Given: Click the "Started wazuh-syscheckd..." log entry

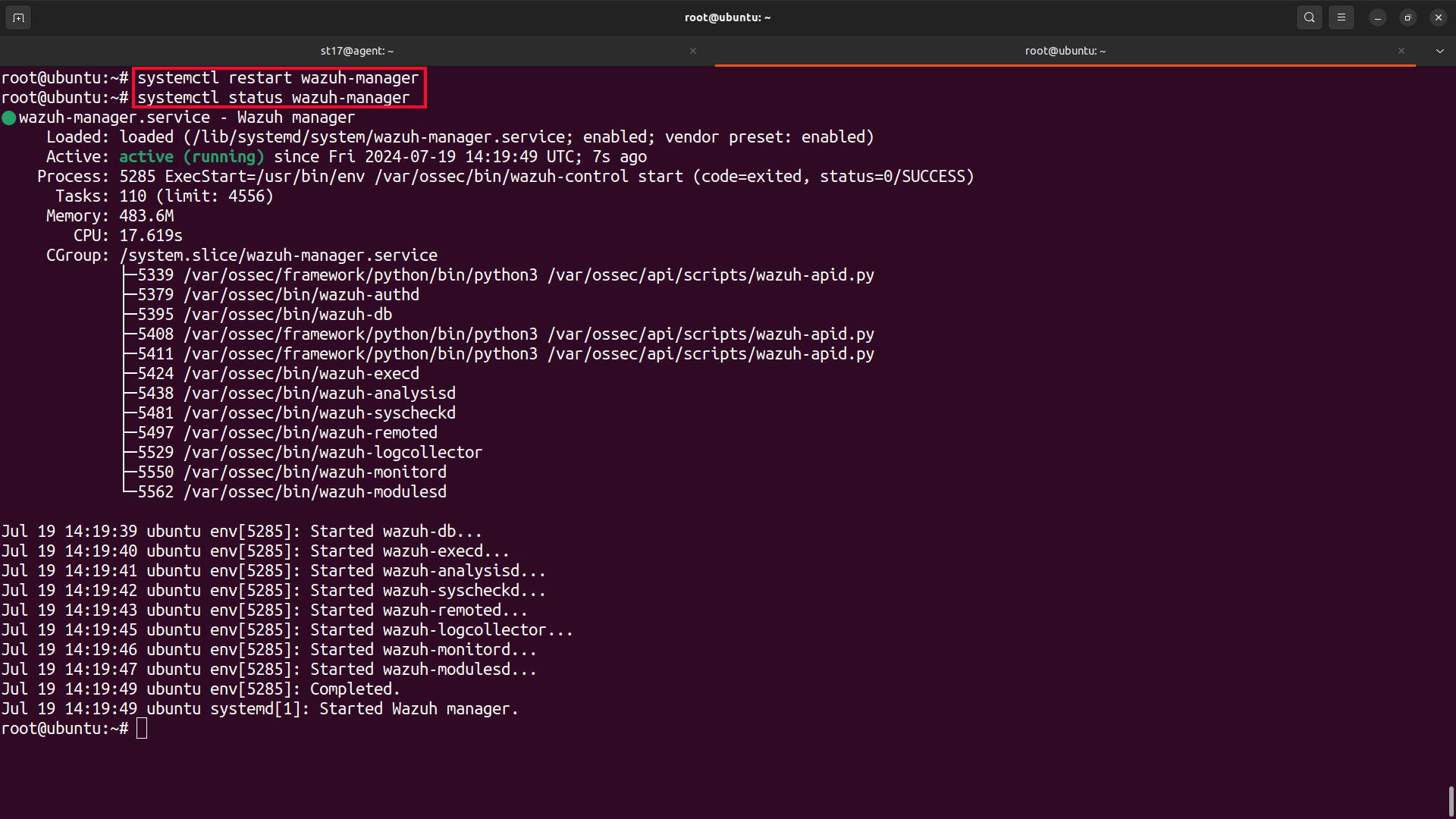Looking at the screenshot, I should 274,591.
